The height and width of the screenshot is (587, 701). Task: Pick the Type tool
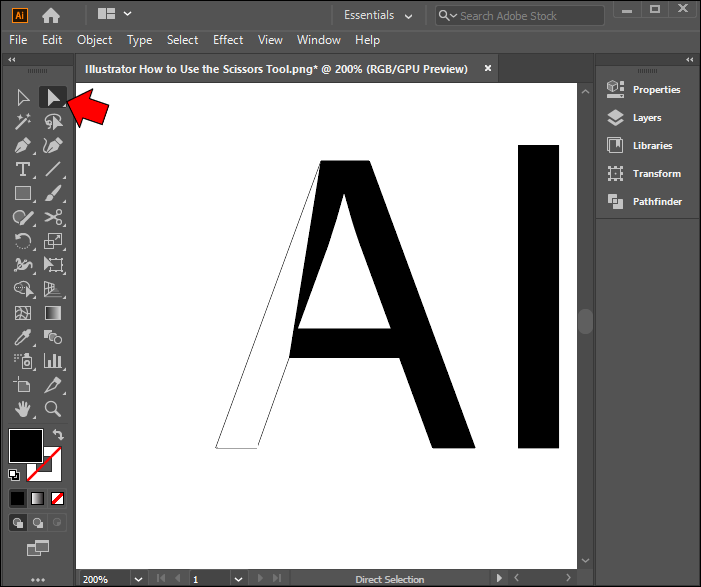23,169
